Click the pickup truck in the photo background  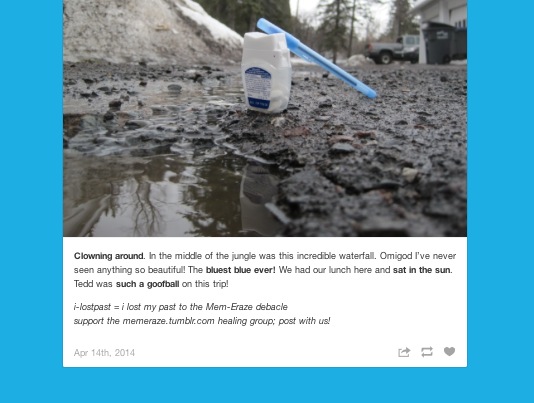click(393, 50)
